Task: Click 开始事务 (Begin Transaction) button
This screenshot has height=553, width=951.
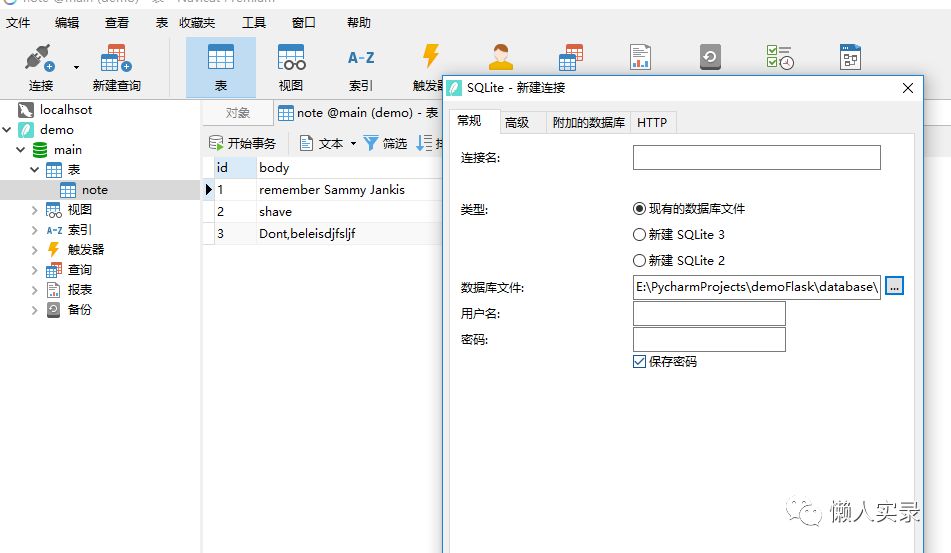Action: pos(242,143)
